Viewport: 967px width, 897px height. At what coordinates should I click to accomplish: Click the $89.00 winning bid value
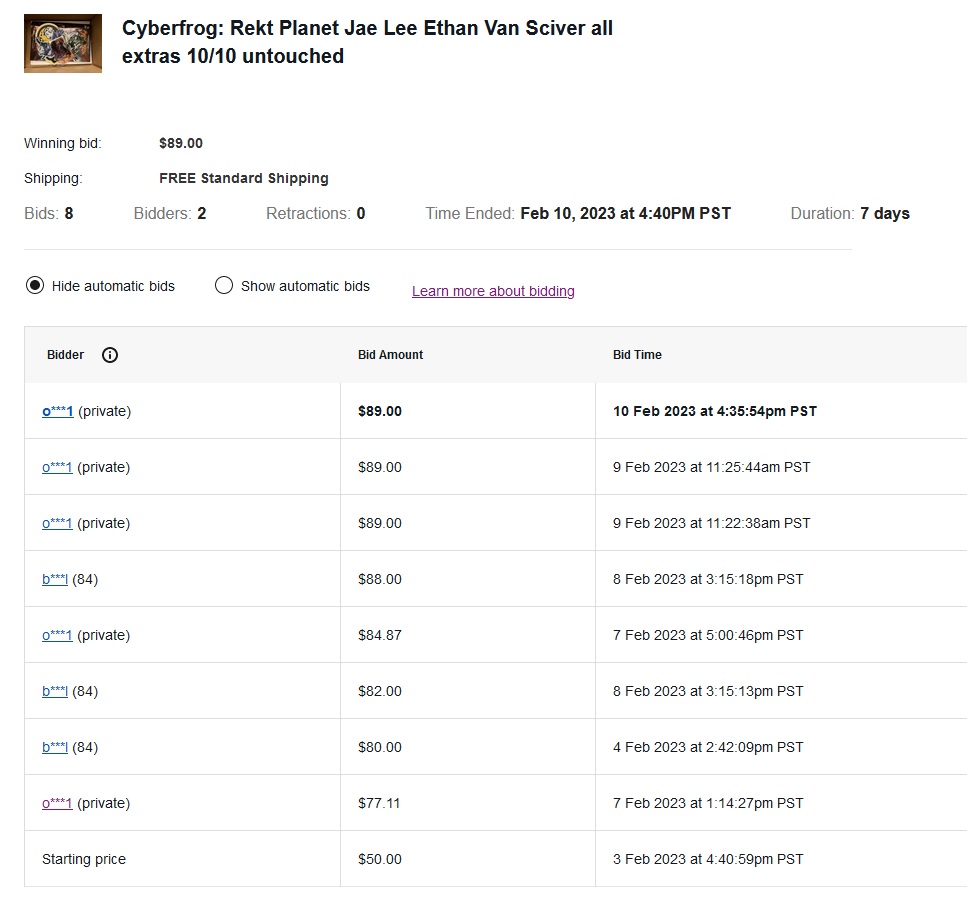point(181,143)
